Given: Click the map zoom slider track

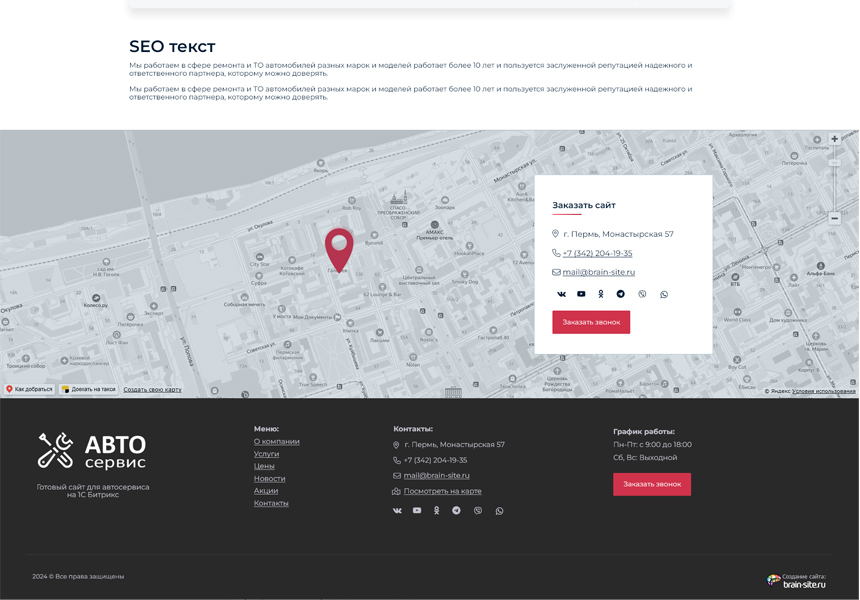Looking at the screenshot, I should pyautogui.click(x=834, y=180).
